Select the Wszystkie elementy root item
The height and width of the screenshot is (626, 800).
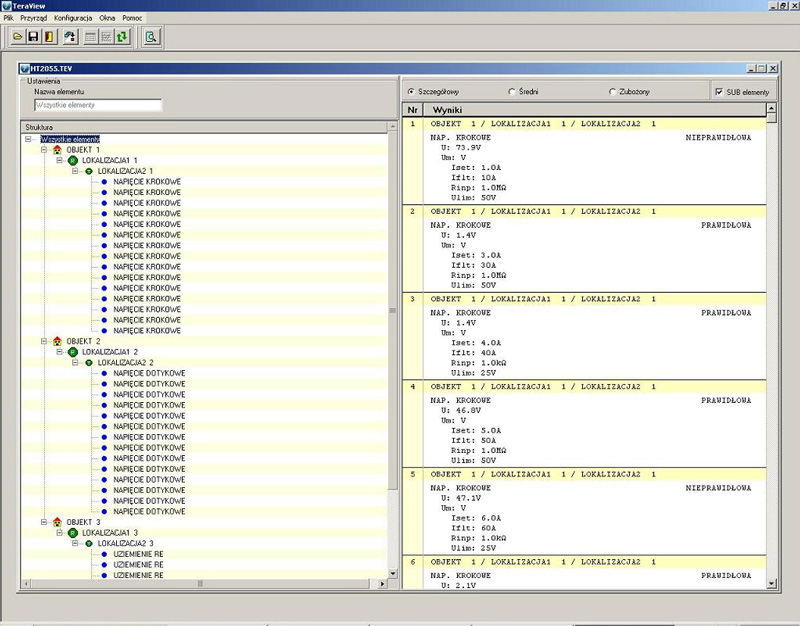pyautogui.click(x=70, y=139)
